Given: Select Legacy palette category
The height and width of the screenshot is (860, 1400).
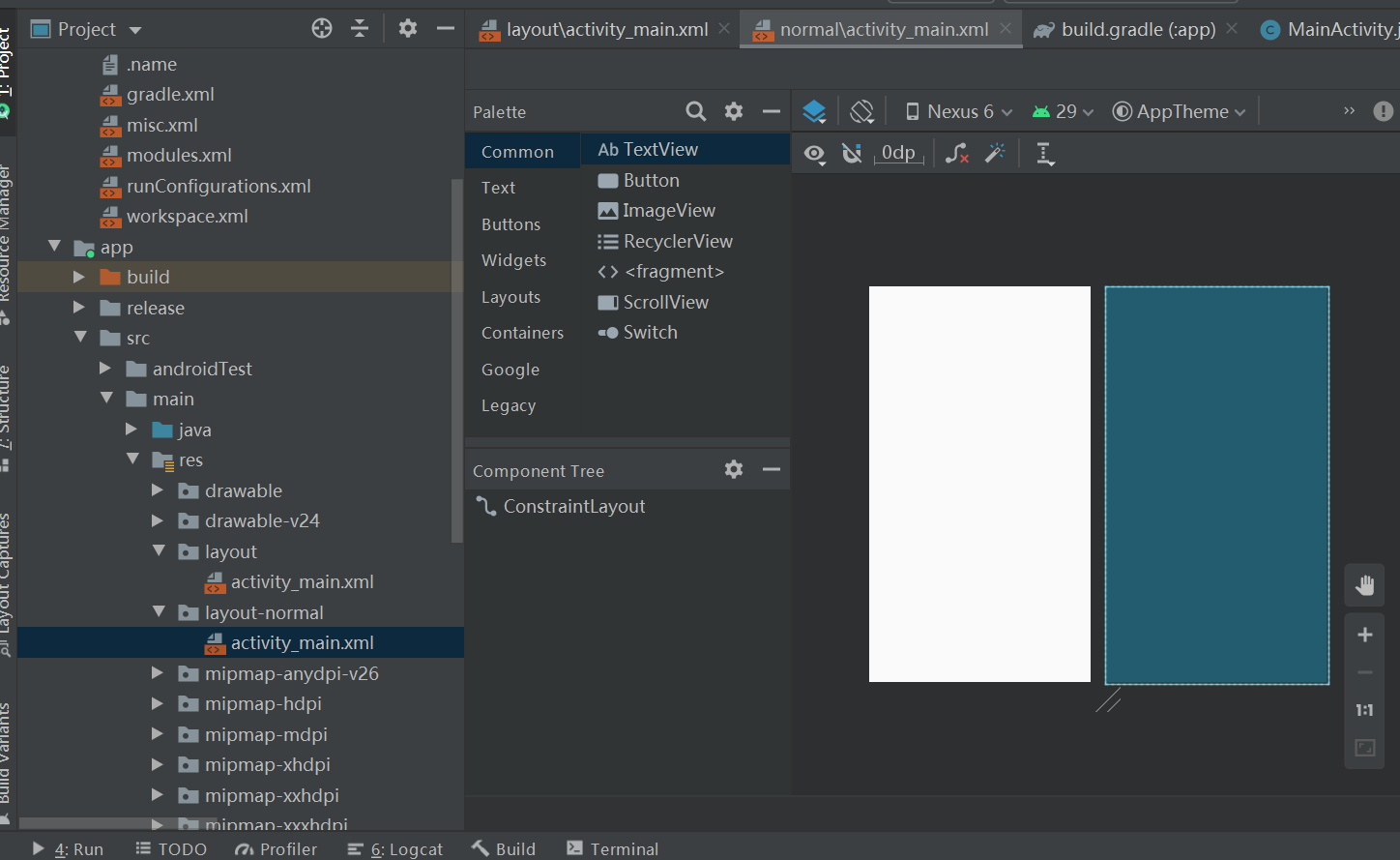Looking at the screenshot, I should (x=509, y=406).
